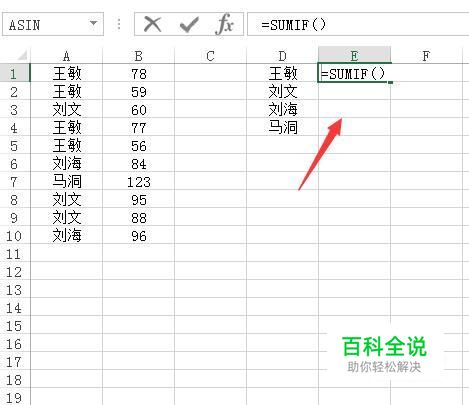This screenshot has height=405, width=469.
Task: Select column B header
Action: tap(138, 56)
